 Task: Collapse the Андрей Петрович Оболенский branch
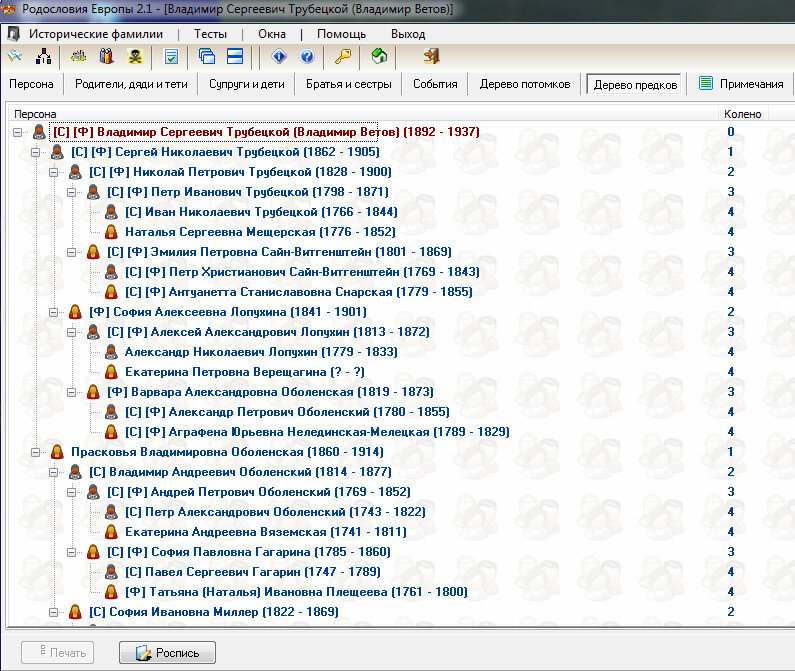coord(71,492)
